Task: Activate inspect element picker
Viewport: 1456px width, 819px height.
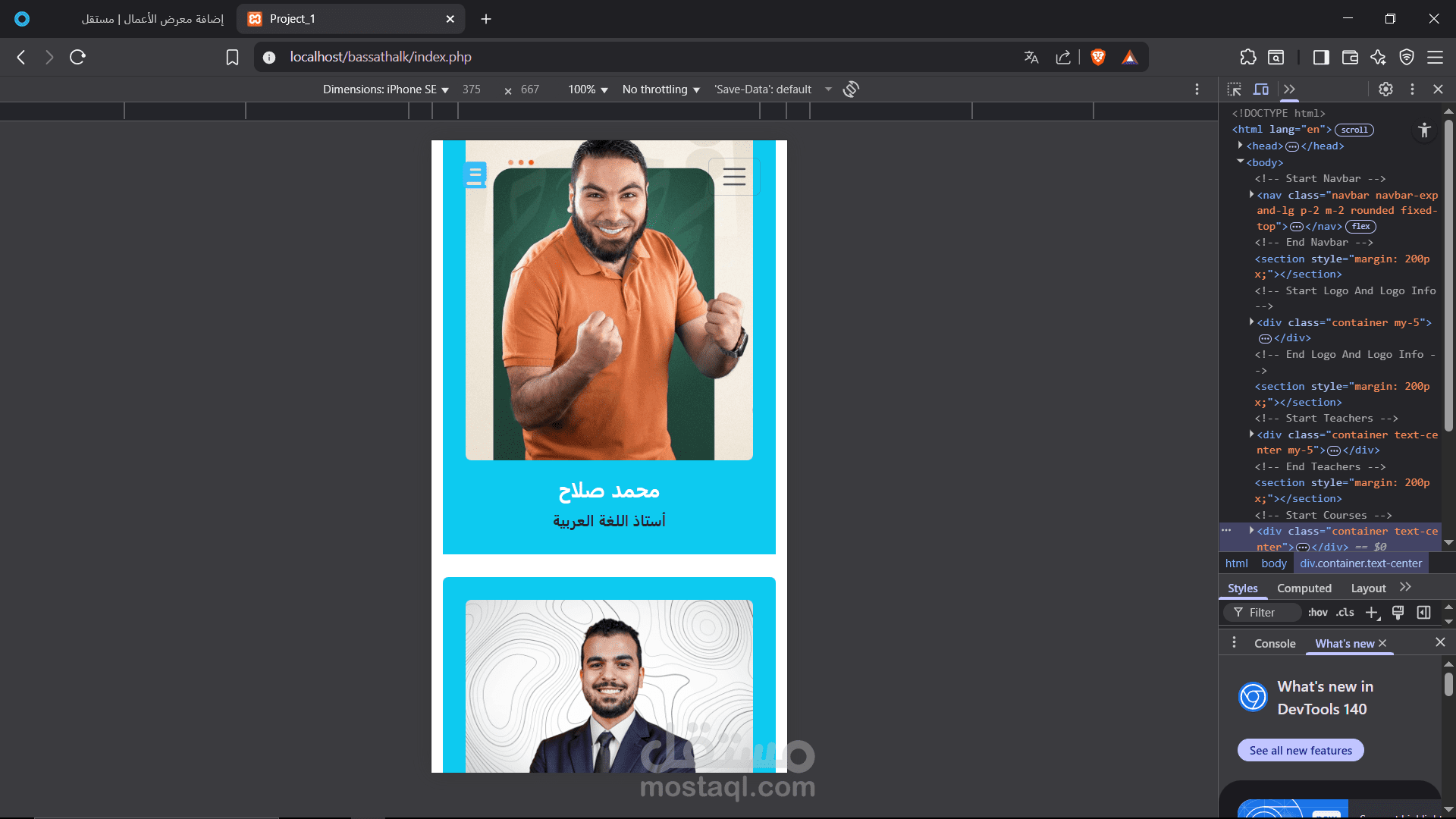Action: click(x=1235, y=89)
